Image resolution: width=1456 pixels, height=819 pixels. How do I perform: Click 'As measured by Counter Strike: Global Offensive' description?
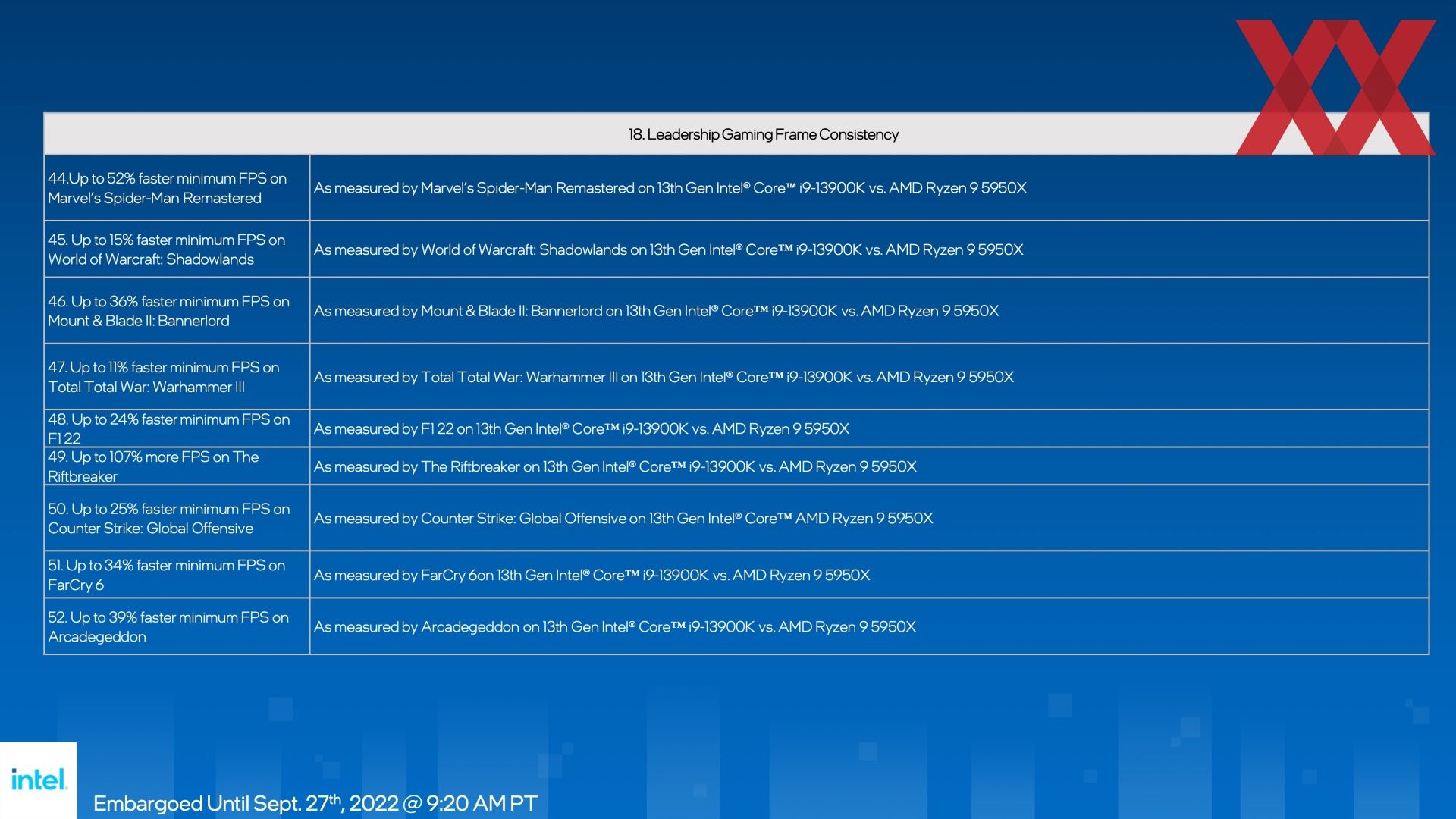[x=623, y=518]
